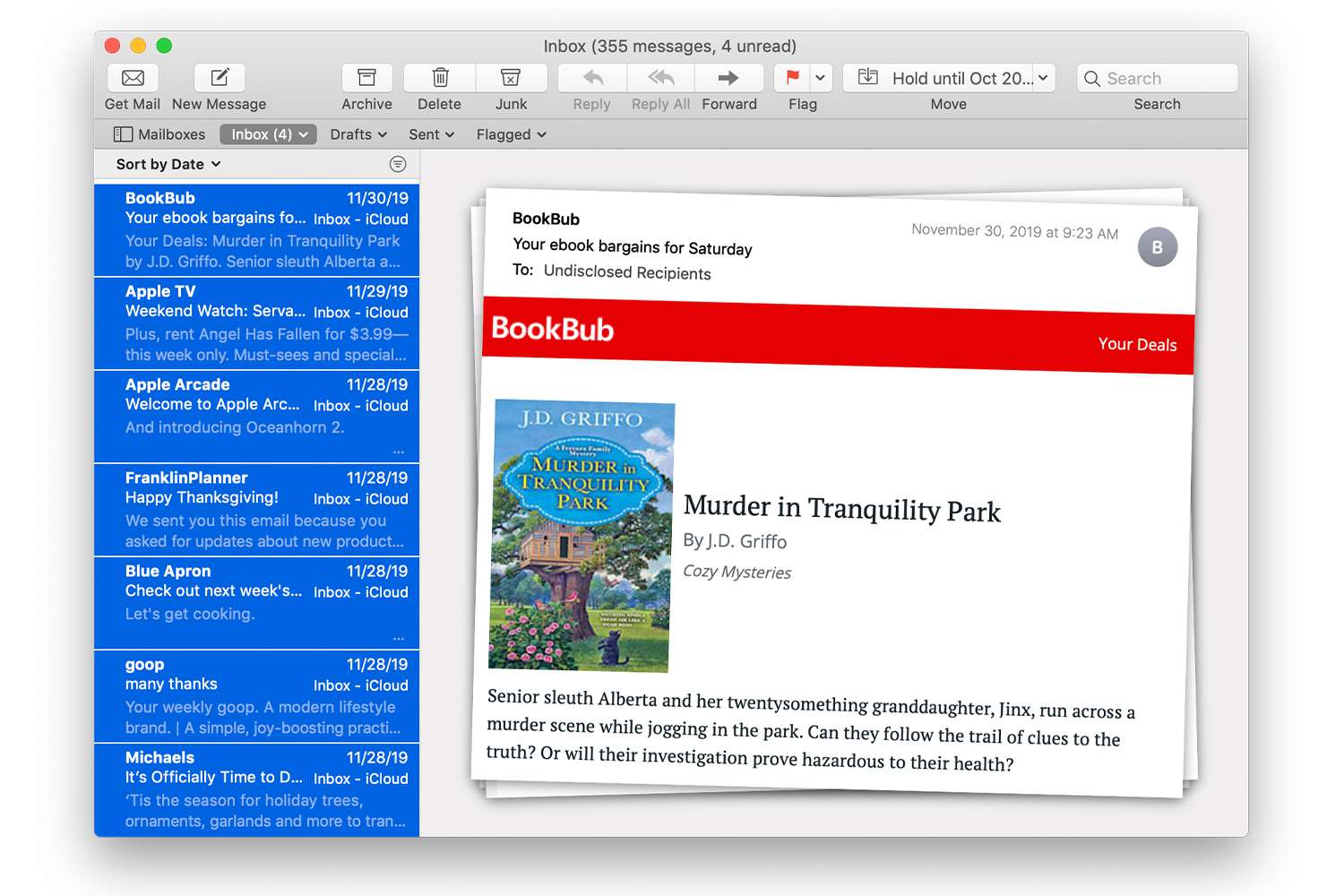
Task: Open the Sent favorites menu
Action: 432,134
